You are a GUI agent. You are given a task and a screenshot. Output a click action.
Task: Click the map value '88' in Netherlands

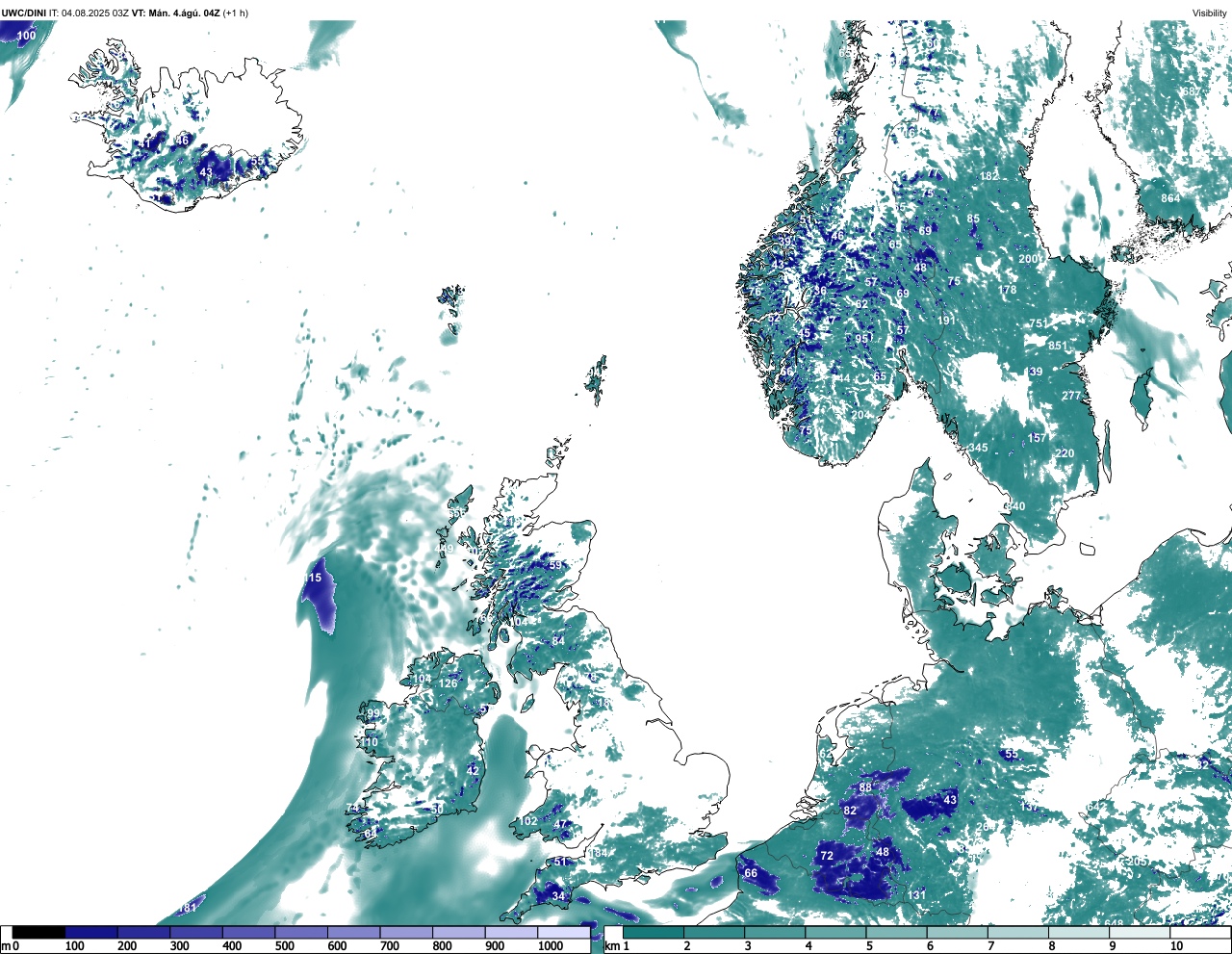(865, 787)
